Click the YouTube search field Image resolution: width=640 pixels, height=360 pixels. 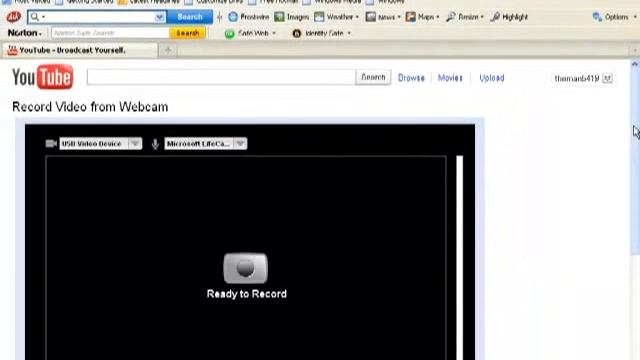221,77
